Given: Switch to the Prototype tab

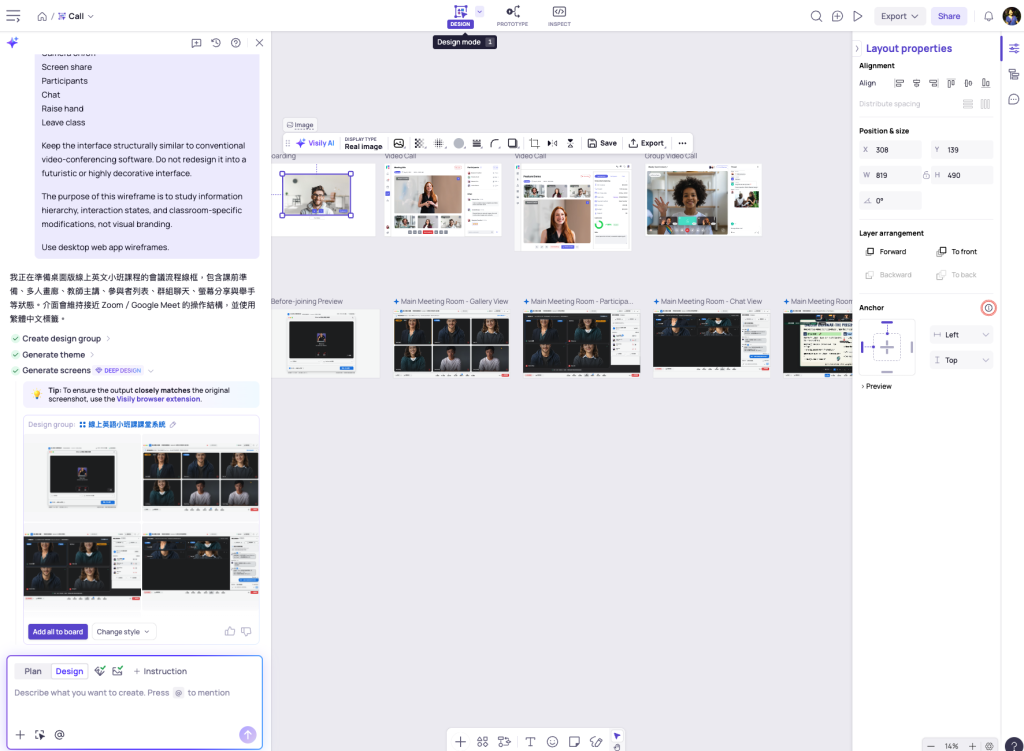Looking at the screenshot, I should point(513,16).
